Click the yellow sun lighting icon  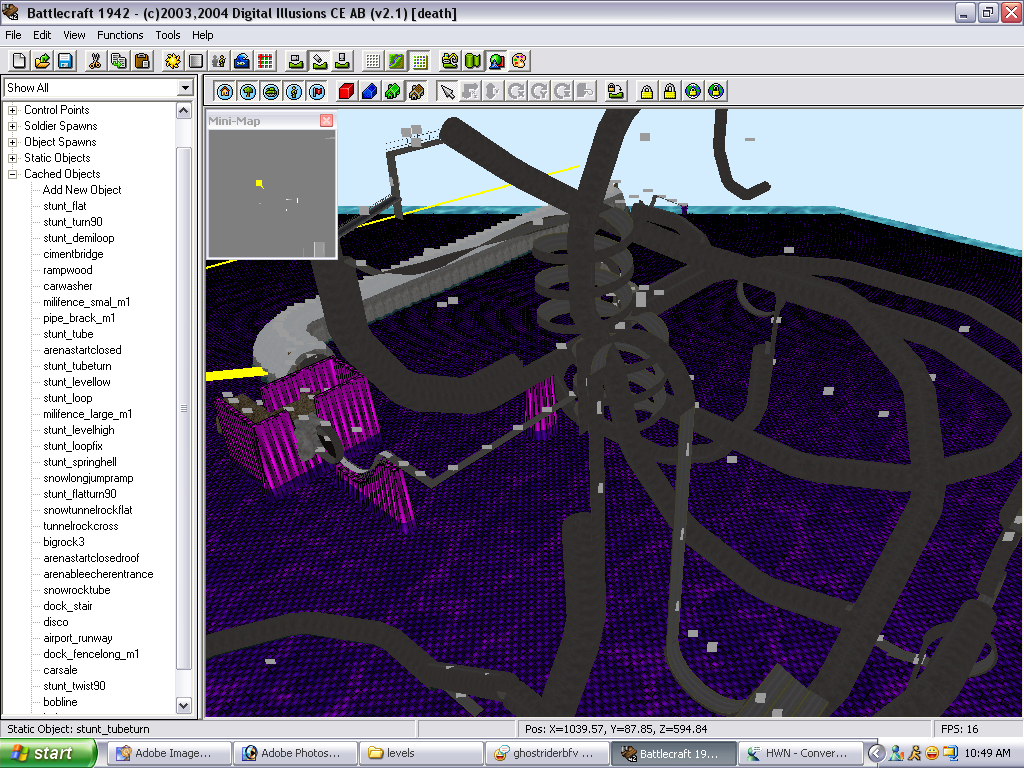[x=172, y=61]
